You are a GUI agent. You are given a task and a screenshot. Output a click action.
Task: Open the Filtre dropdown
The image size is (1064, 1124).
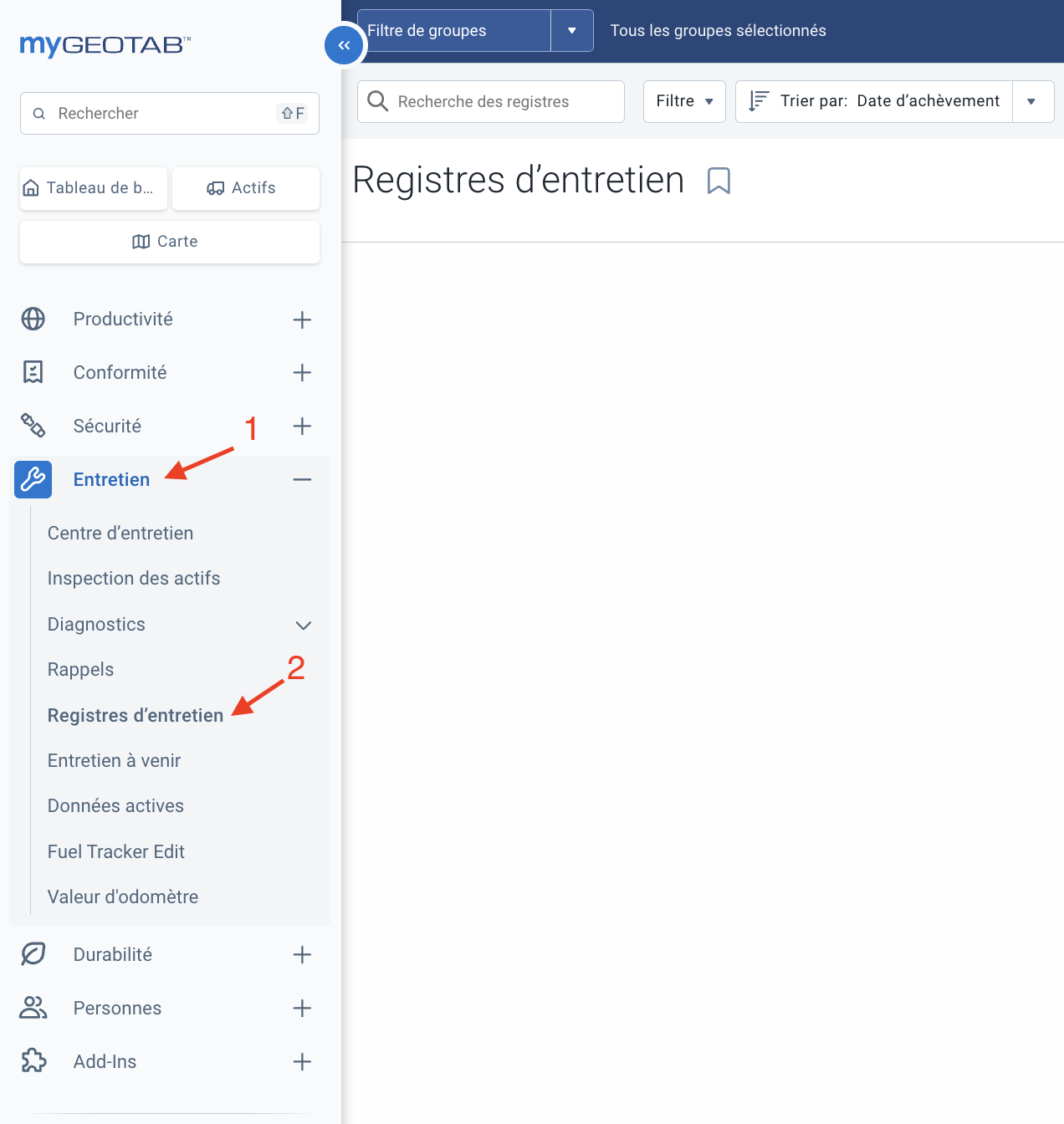coord(684,101)
